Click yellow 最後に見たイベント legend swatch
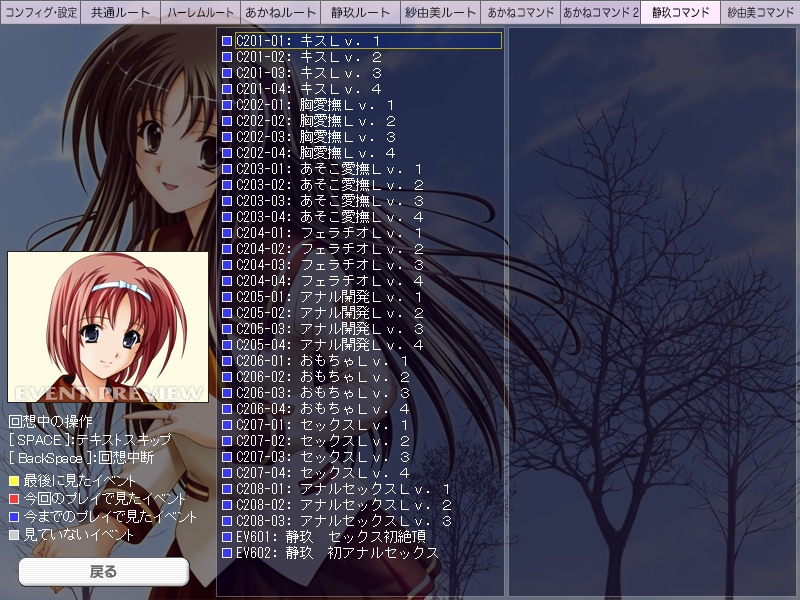This screenshot has width=800, height=600. pyautogui.click(x=14, y=481)
